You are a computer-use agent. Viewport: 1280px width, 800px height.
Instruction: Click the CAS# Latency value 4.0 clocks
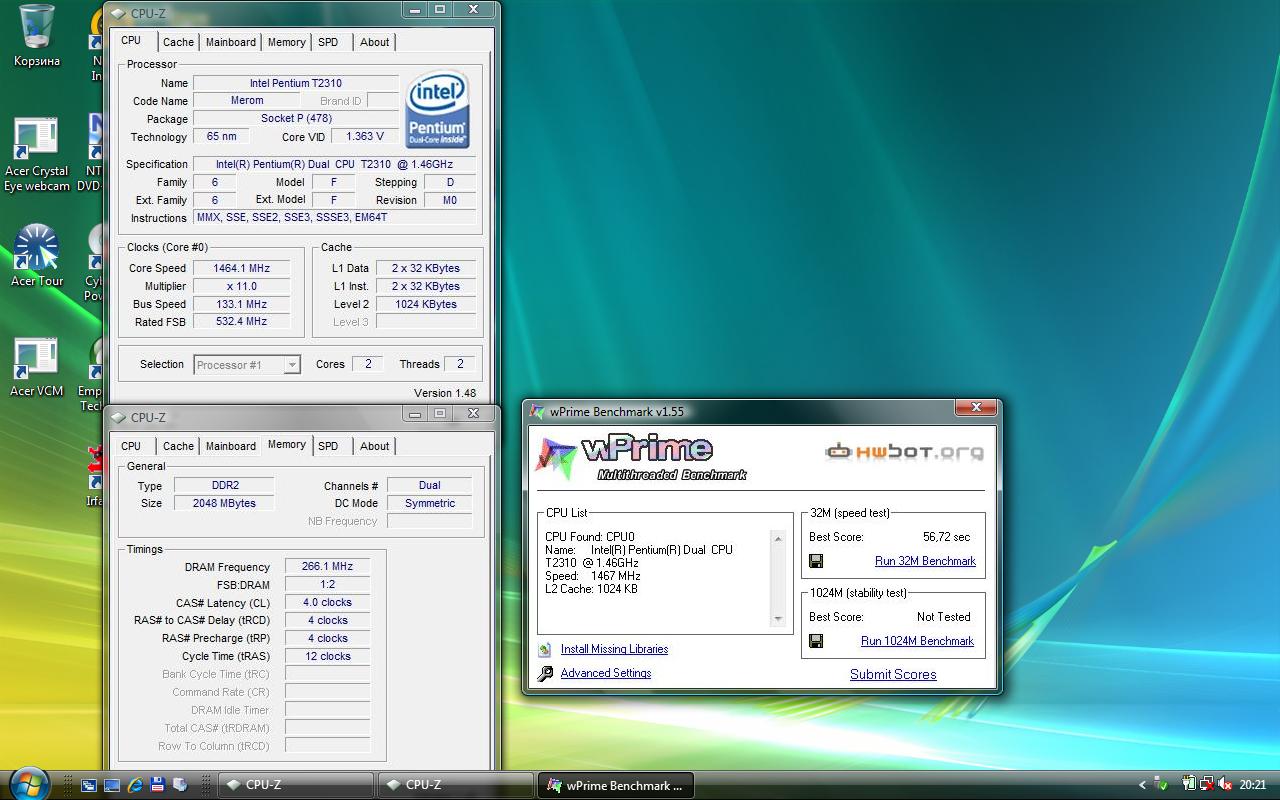point(327,603)
